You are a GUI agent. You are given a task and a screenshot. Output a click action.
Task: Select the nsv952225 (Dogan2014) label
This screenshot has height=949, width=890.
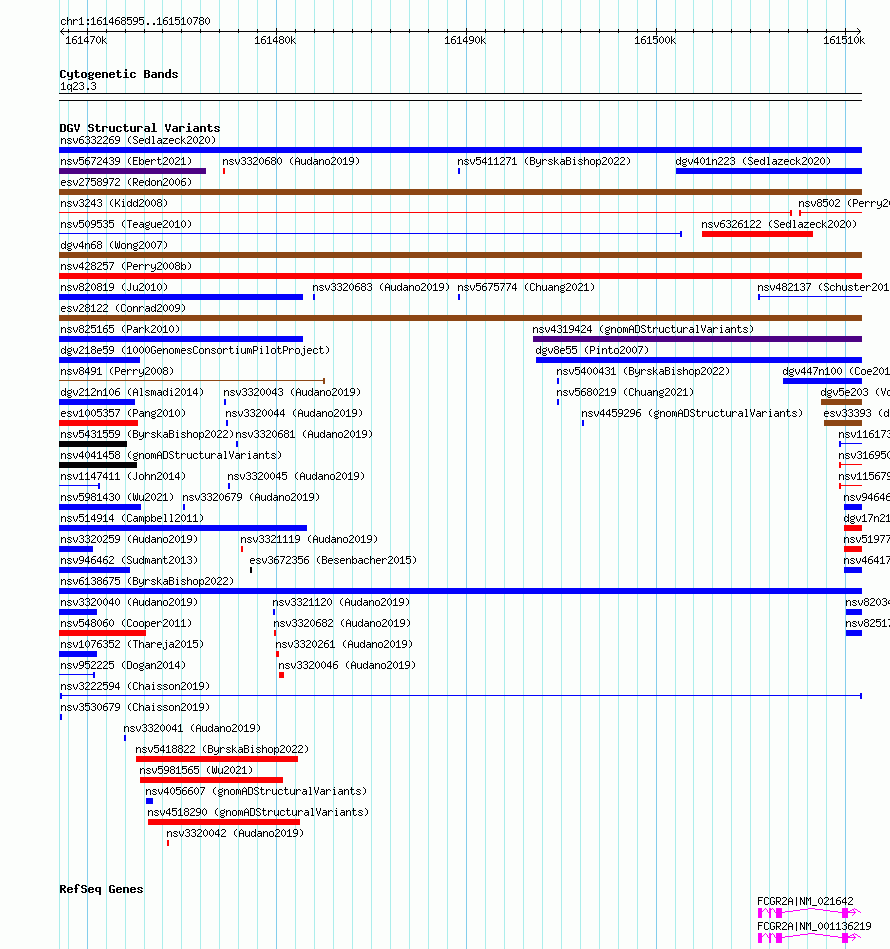123,665
